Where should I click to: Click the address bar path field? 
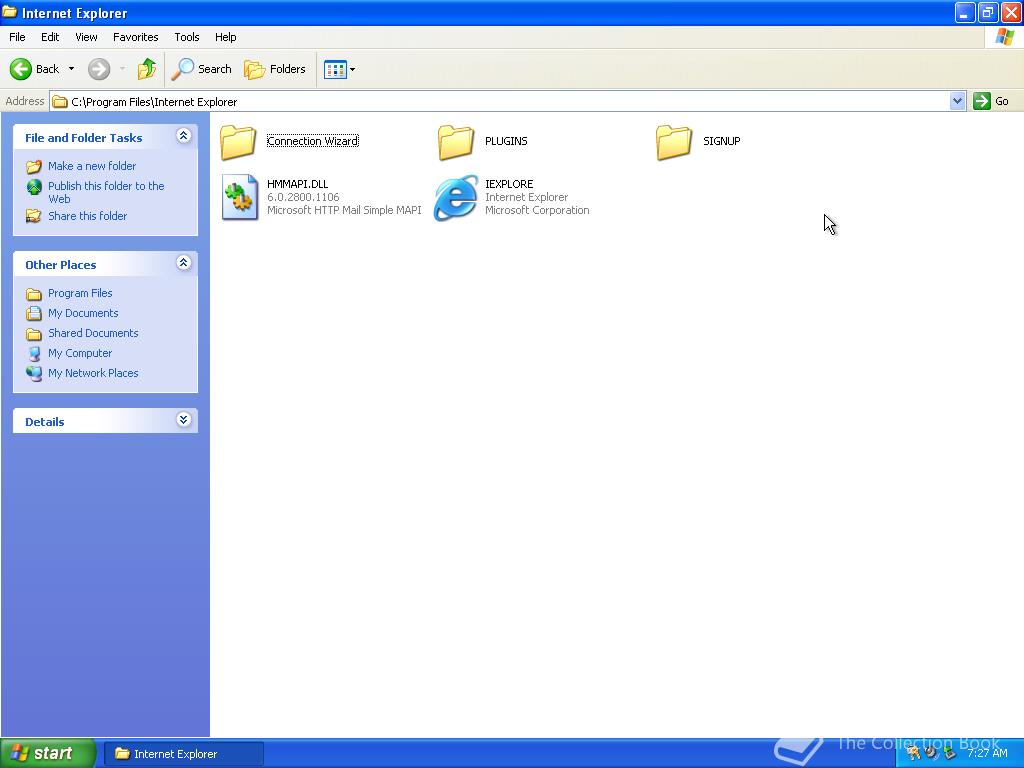[500, 101]
